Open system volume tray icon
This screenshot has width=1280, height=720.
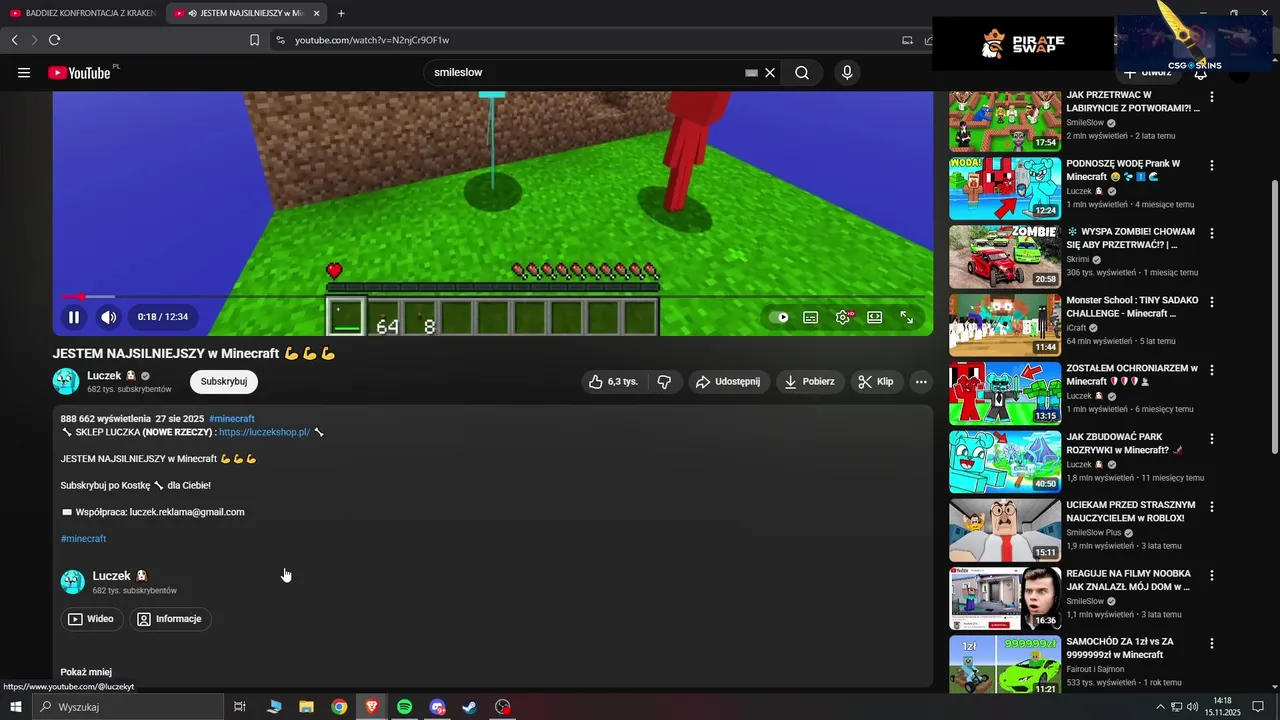[1192, 707]
